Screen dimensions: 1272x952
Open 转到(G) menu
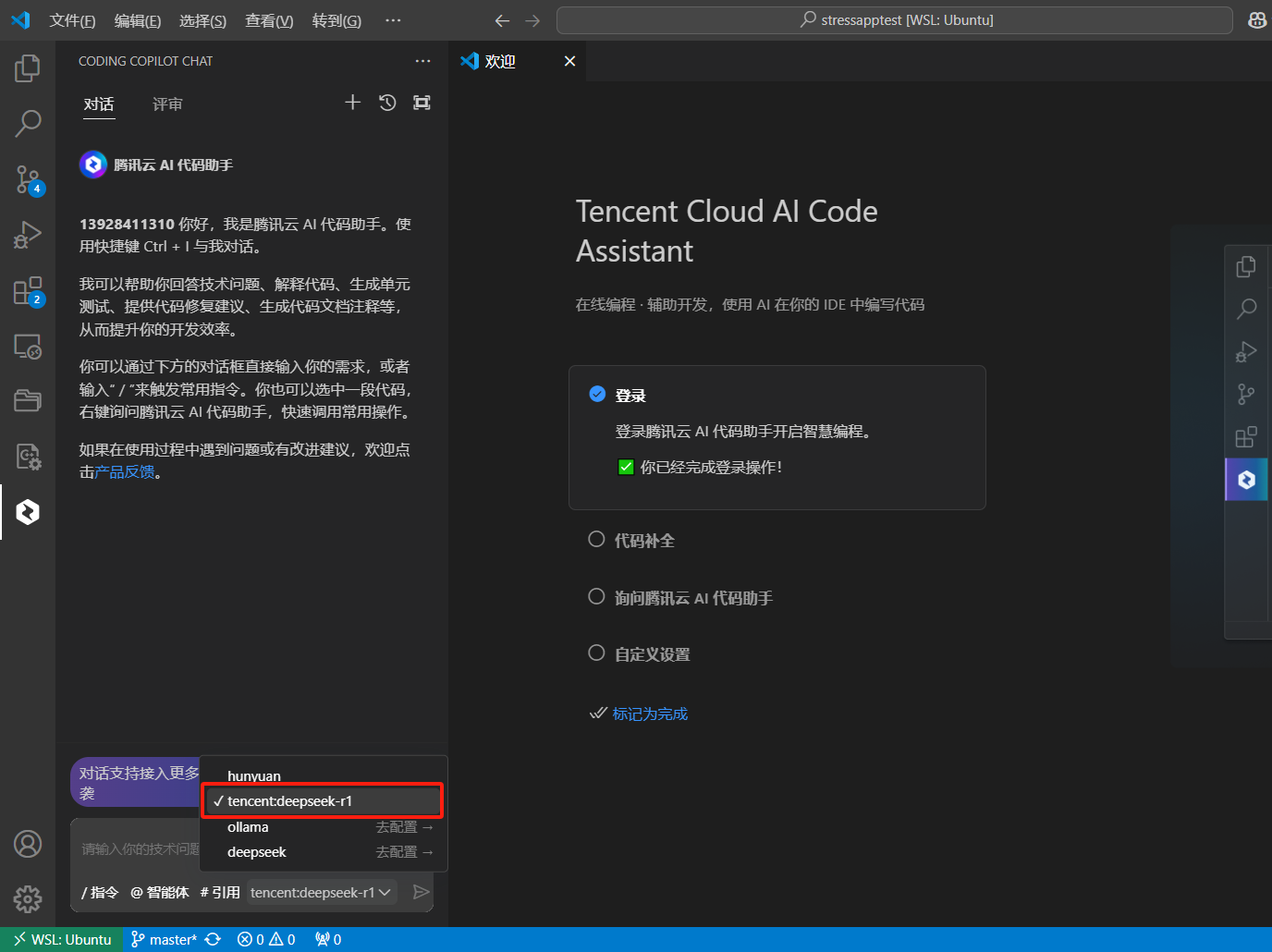[x=336, y=20]
